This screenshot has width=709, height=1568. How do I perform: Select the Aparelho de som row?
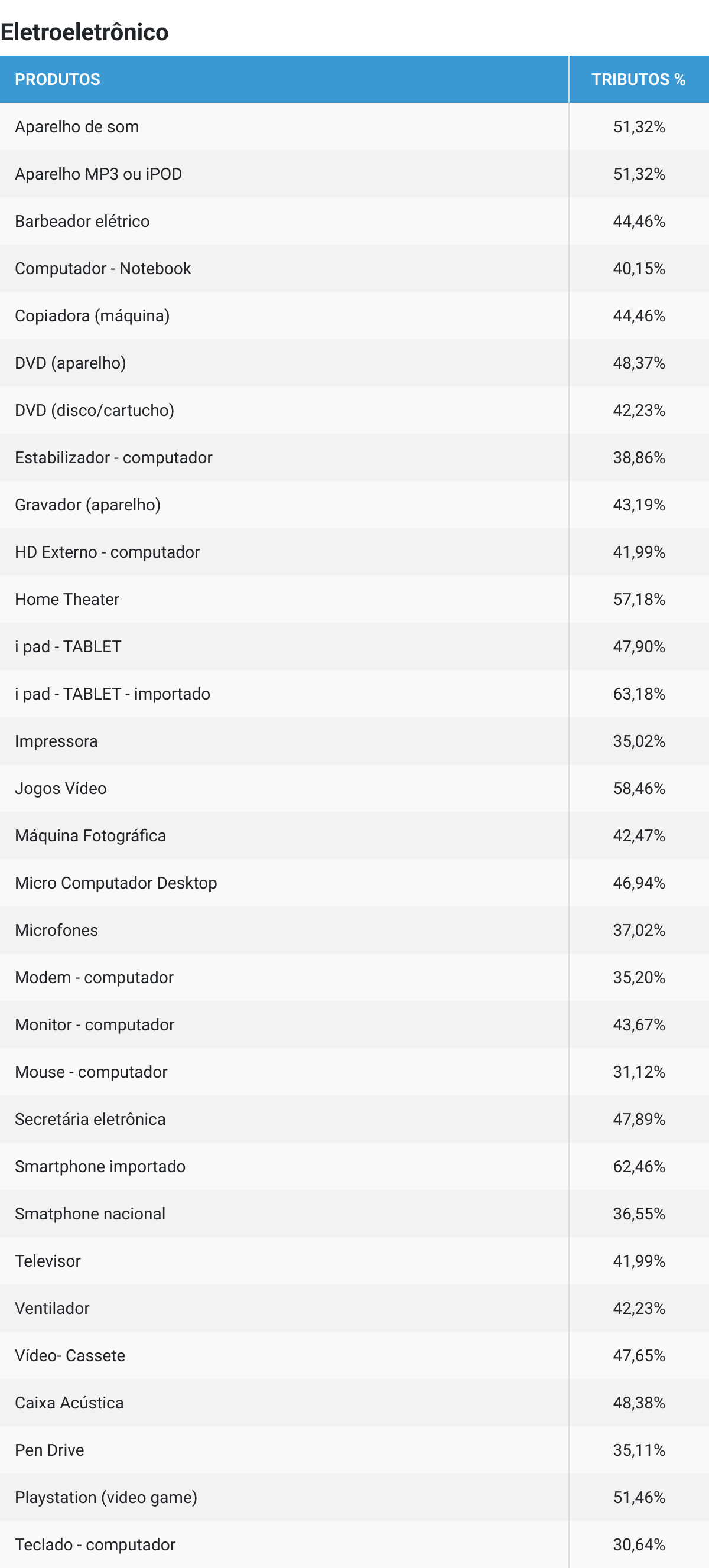(354, 126)
